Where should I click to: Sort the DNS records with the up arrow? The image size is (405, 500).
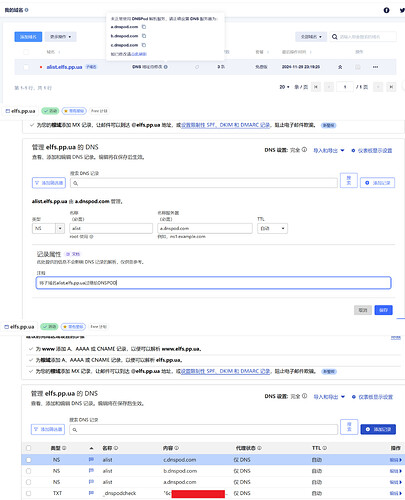pyautogui.click(x=91, y=448)
